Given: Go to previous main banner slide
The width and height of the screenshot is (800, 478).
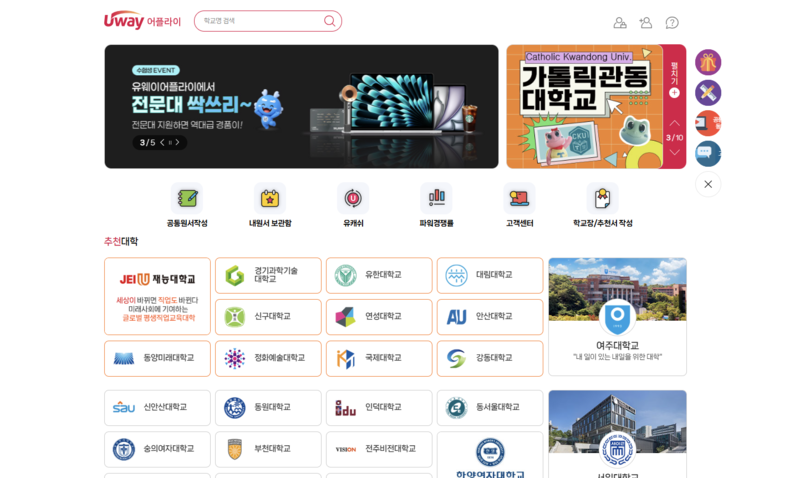Looking at the screenshot, I should (162, 142).
